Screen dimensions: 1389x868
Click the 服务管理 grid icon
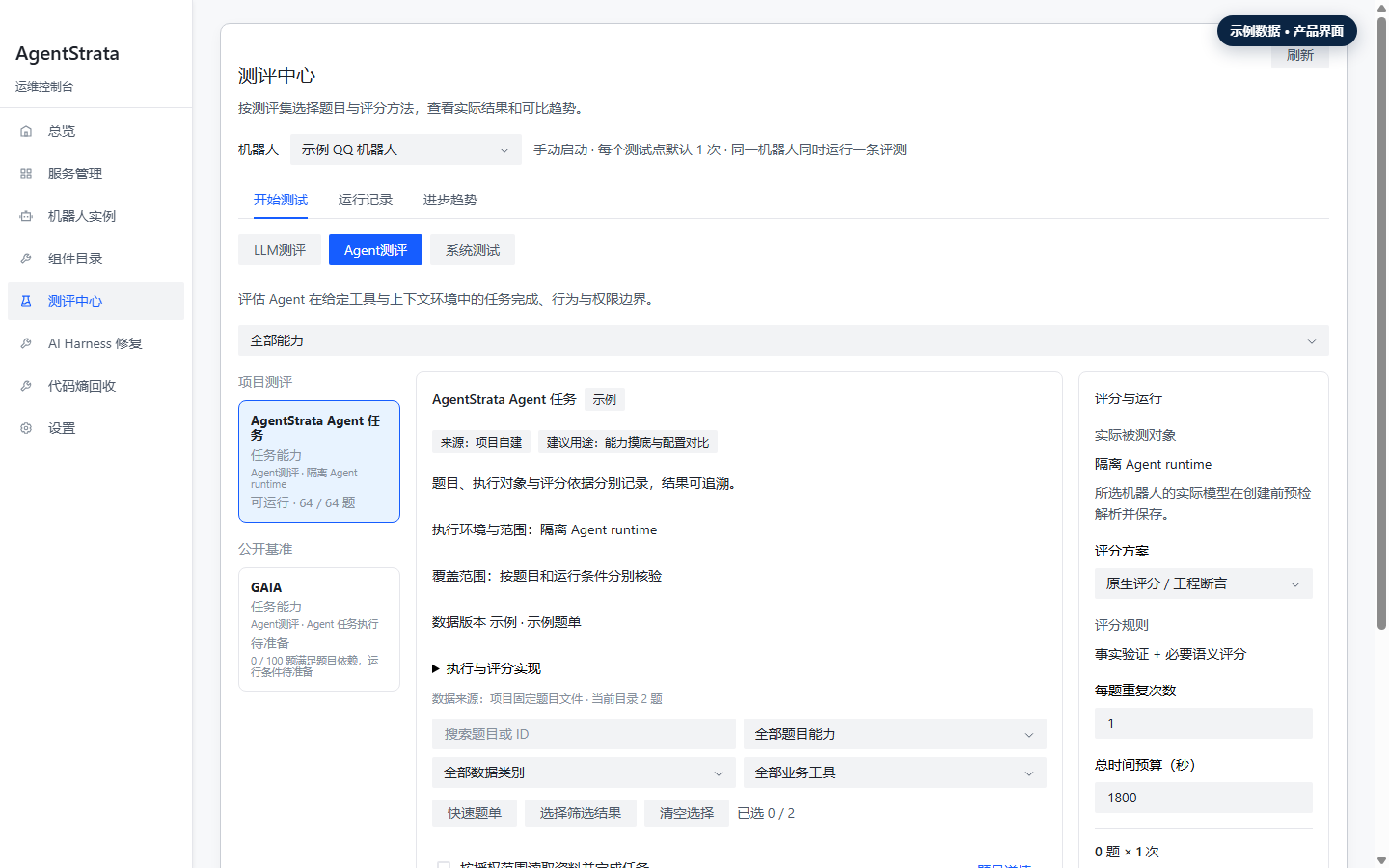(x=26, y=174)
